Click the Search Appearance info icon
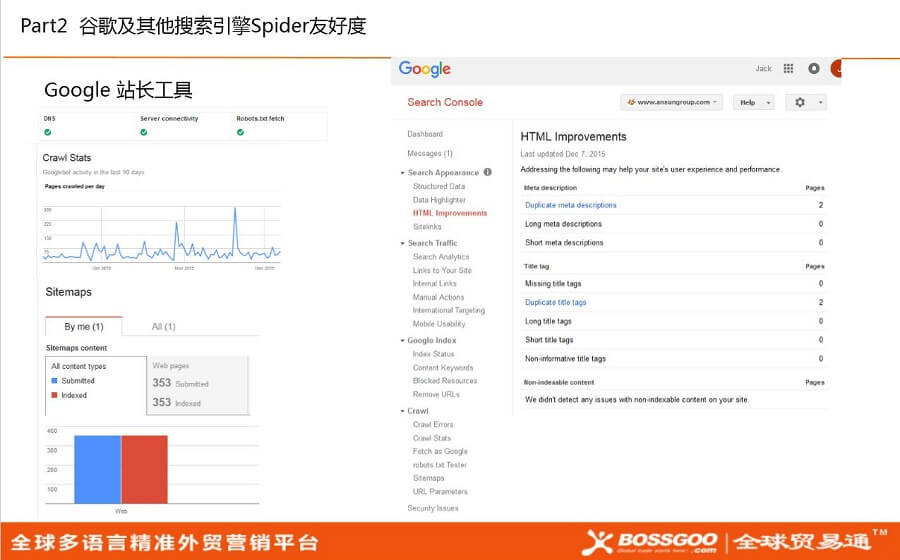The image size is (900, 560). click(x=487, y=172)
